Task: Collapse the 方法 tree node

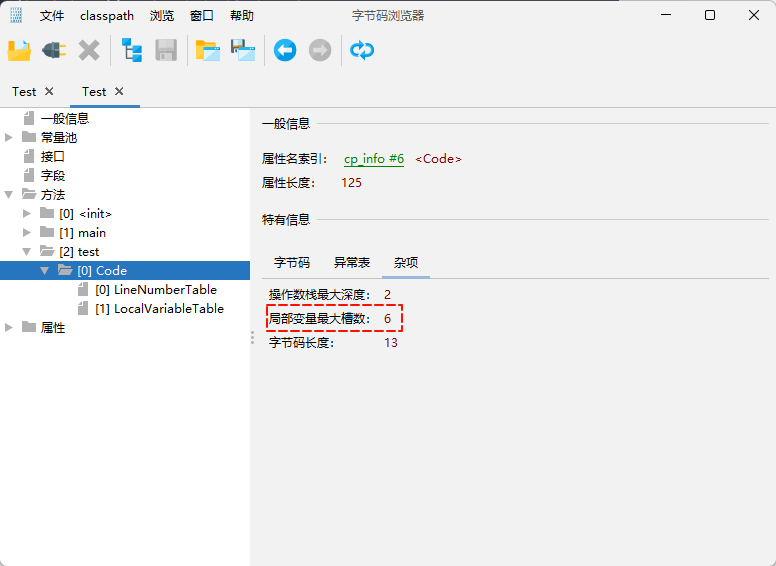Action: [x=9, y=195]
